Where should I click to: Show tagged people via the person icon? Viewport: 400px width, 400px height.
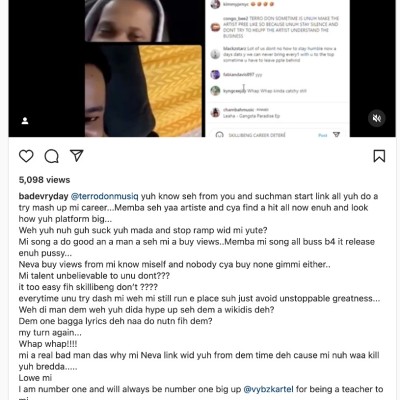point(25,121)
